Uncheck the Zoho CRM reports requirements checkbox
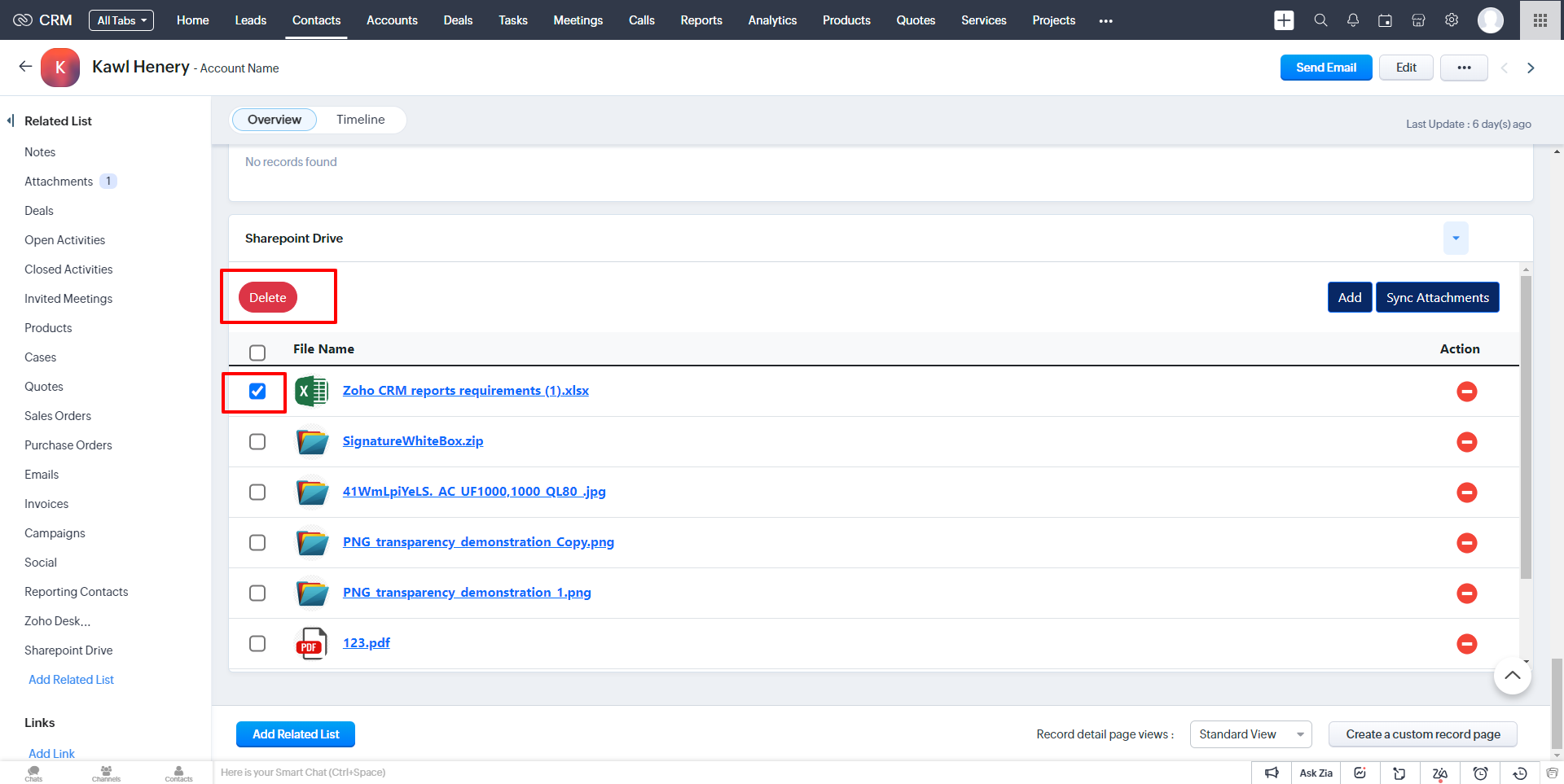This screenshot has height=784, width=1564. click(257, 392)
